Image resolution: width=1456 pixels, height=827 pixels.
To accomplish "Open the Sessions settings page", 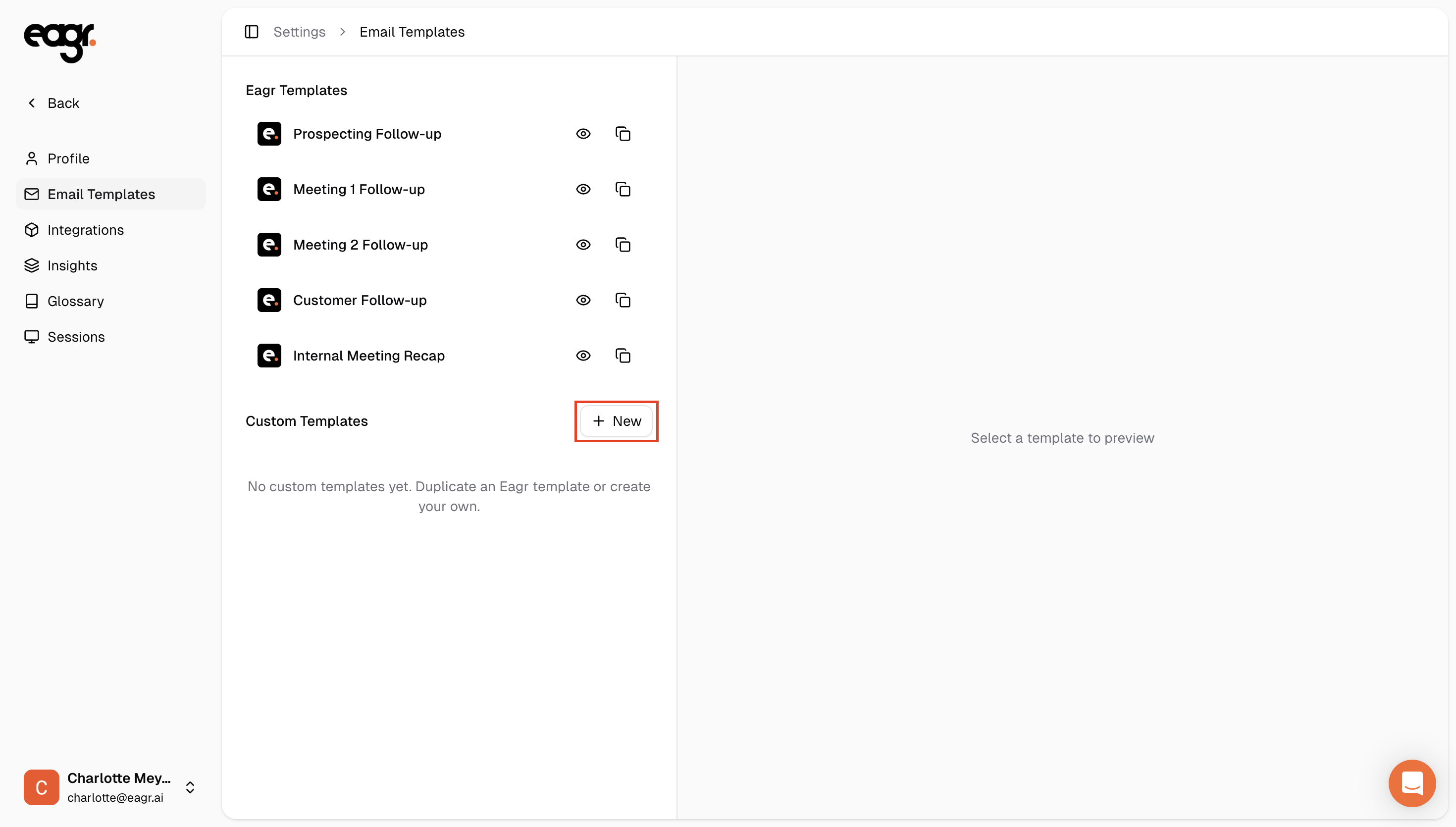I will point(76,337).
